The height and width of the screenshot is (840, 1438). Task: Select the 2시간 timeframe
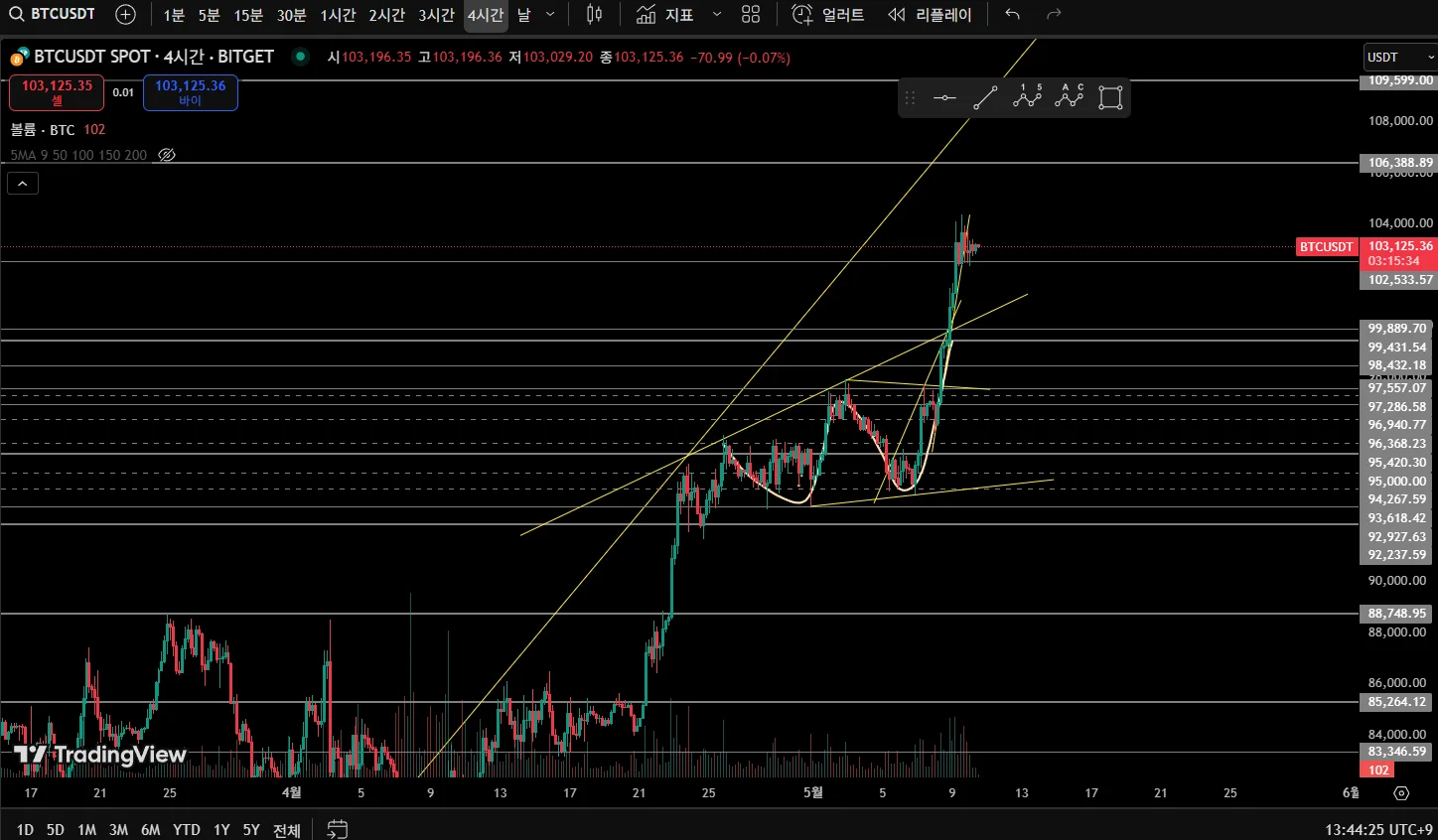[x=386, y=15]
